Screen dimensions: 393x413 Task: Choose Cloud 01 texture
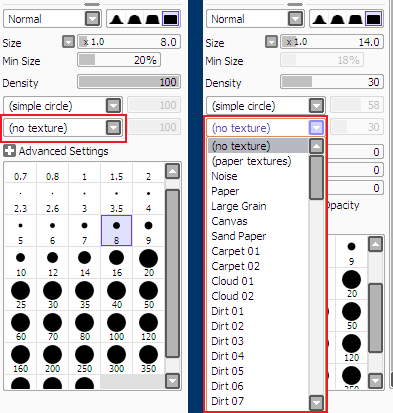258,281
